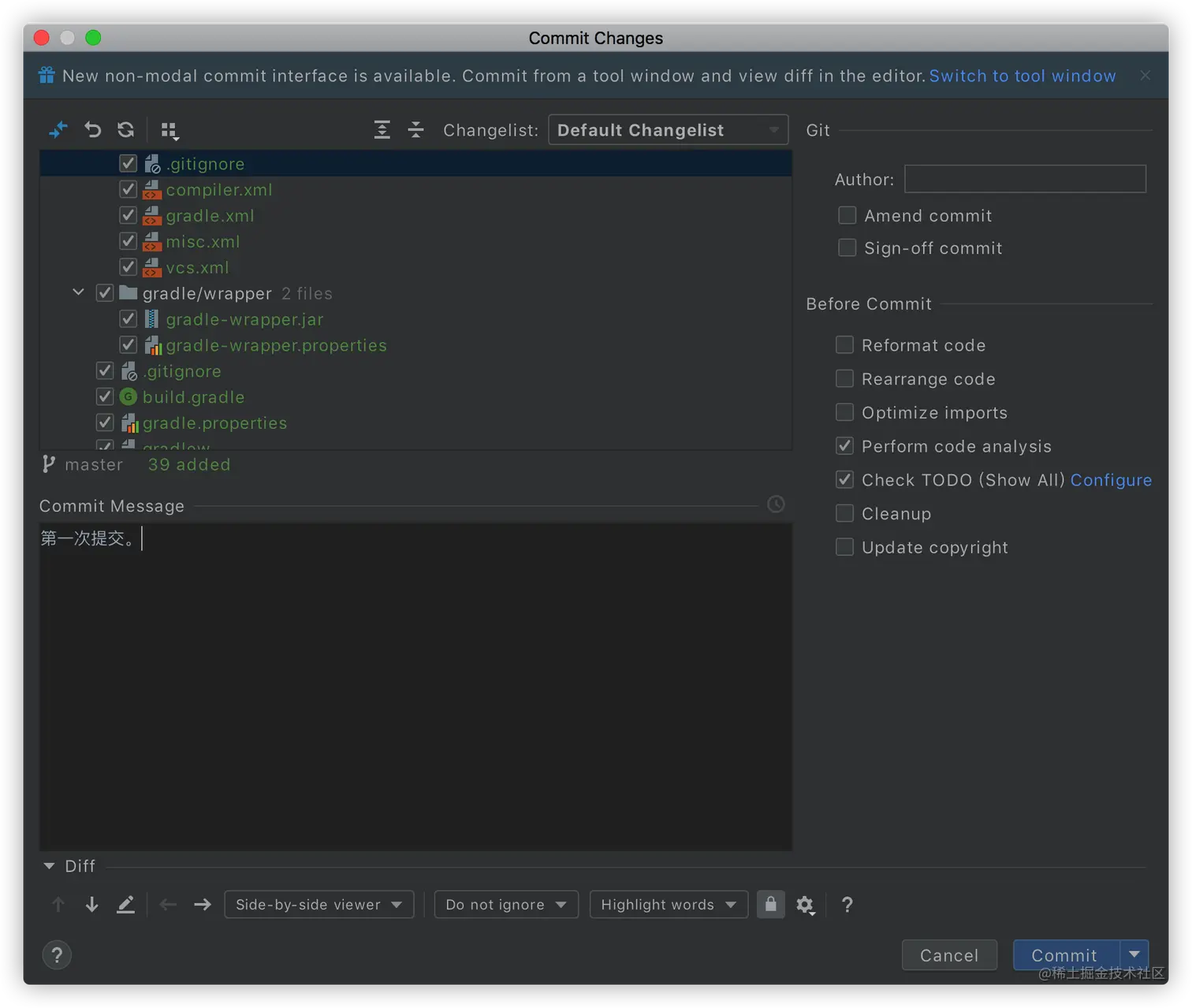The height and width of the screenshot is (1008, 1192).
Task: Open the Do not ignore dropdown
Action: pos(506,905)
